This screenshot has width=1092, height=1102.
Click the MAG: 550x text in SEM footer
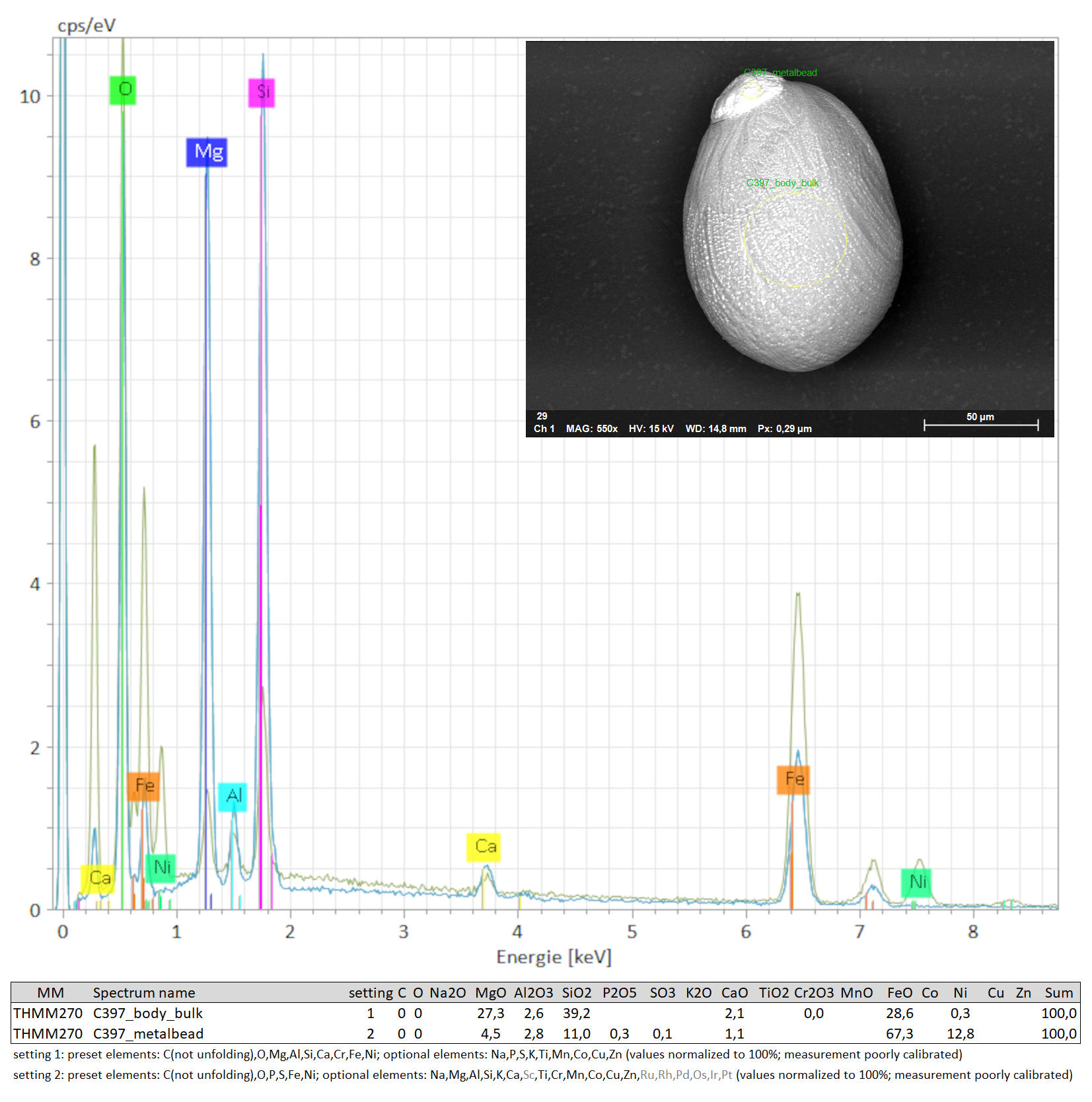click(591, 429)
